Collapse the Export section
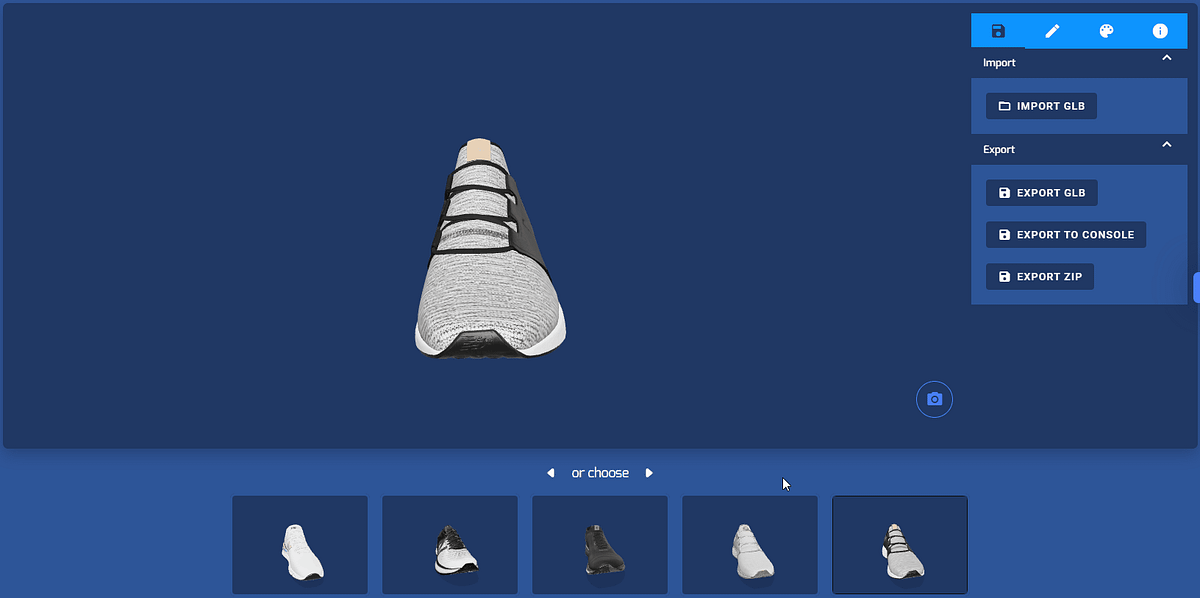1200x598 pixels. coord(1166,145)
